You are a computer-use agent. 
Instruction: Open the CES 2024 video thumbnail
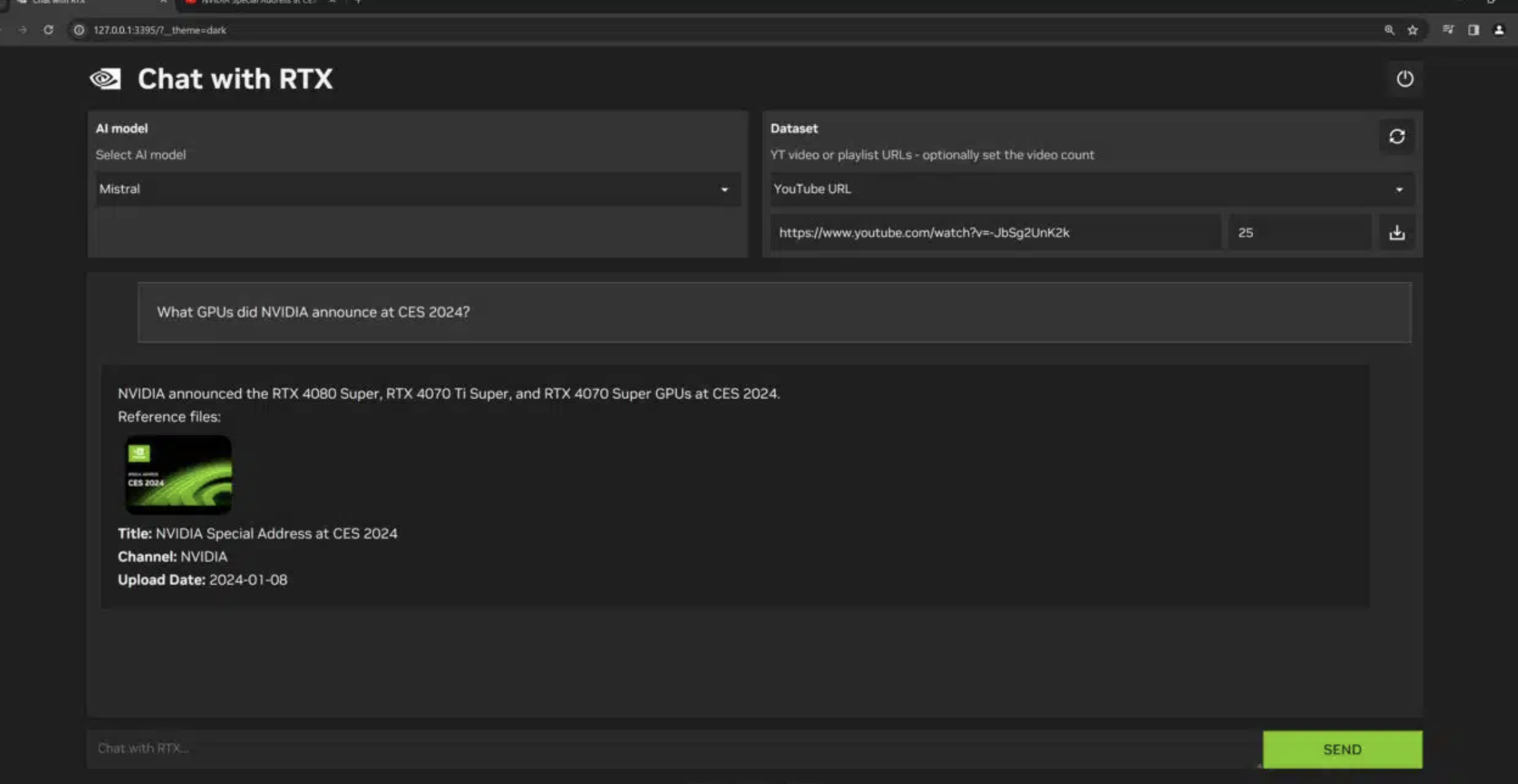[179, 474]
